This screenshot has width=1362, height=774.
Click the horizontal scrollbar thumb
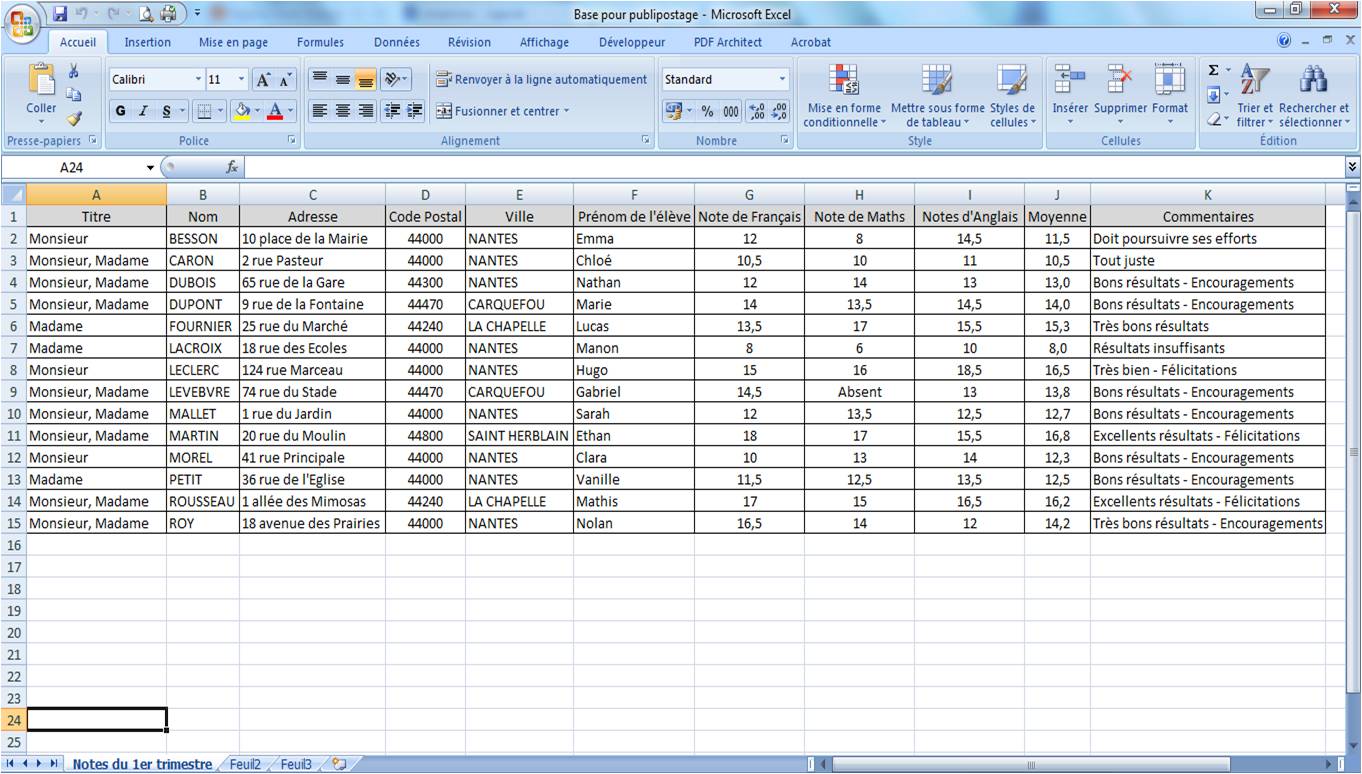coord(1031,764)
